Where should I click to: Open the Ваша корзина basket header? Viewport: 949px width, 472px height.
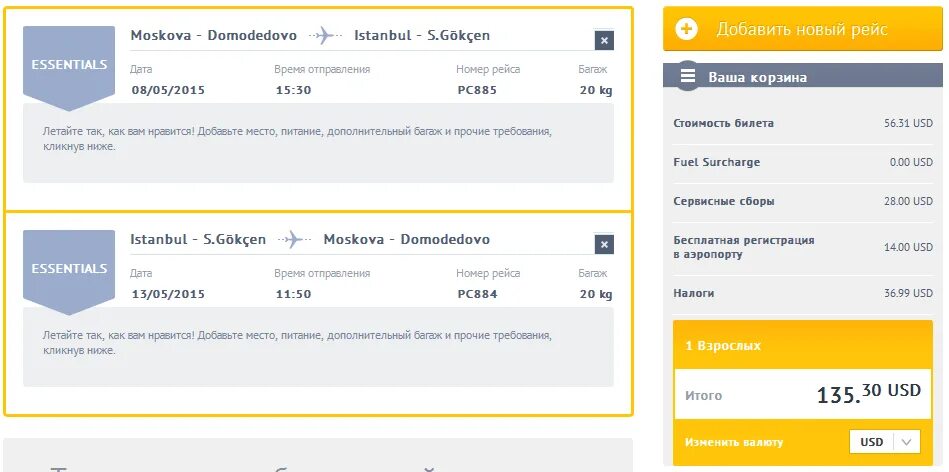(803, 77)
